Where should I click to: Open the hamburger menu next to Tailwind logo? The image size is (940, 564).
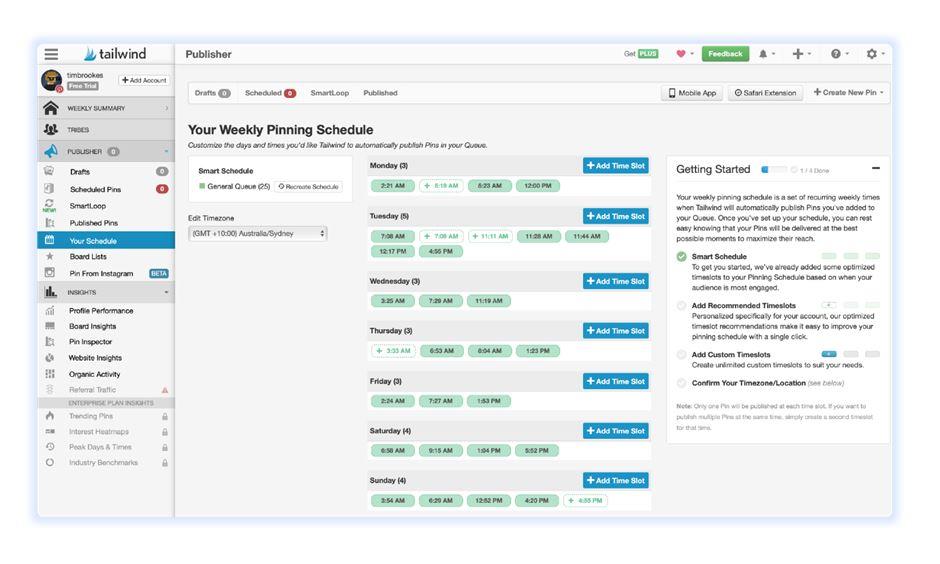tap(51, 54)
